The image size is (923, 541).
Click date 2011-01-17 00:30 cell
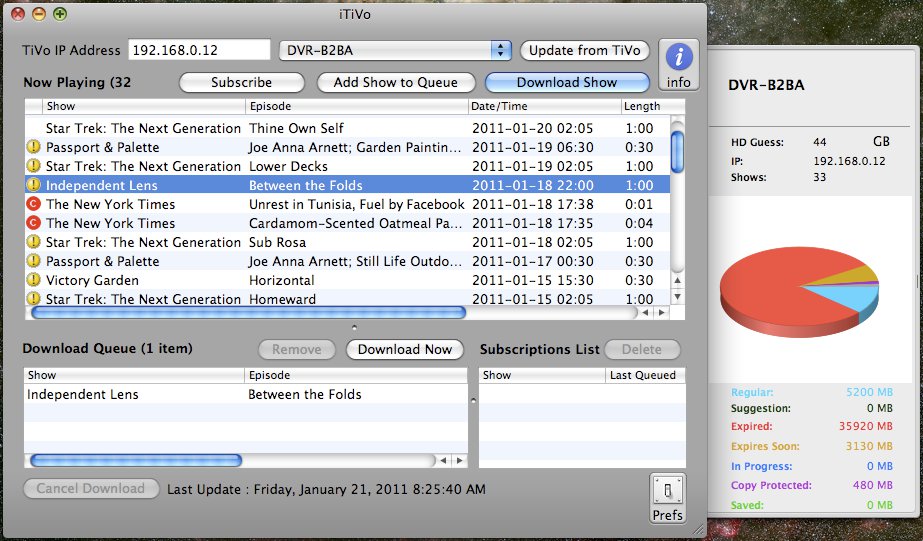(533, 261)
